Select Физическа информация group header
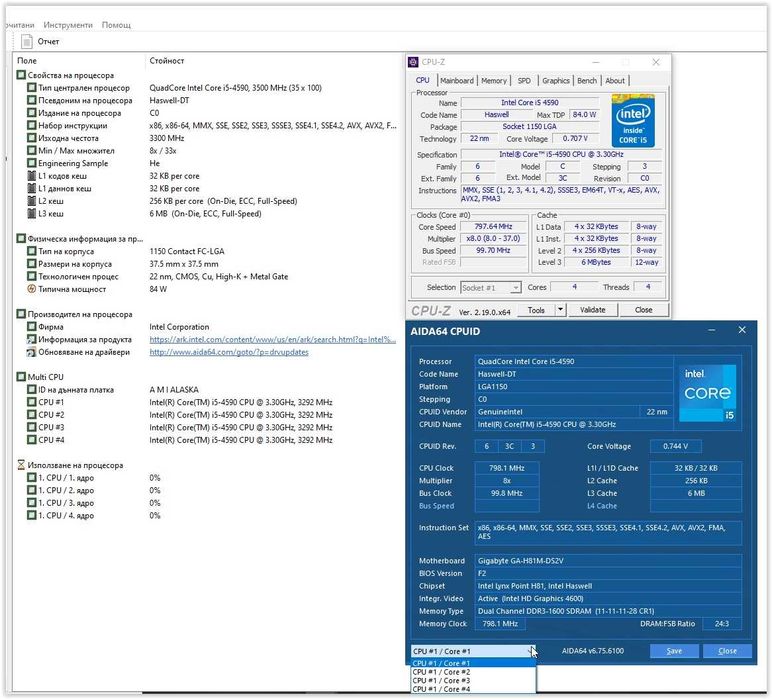The height and width of the screenshot is (699, 772). tap(85, 239)
